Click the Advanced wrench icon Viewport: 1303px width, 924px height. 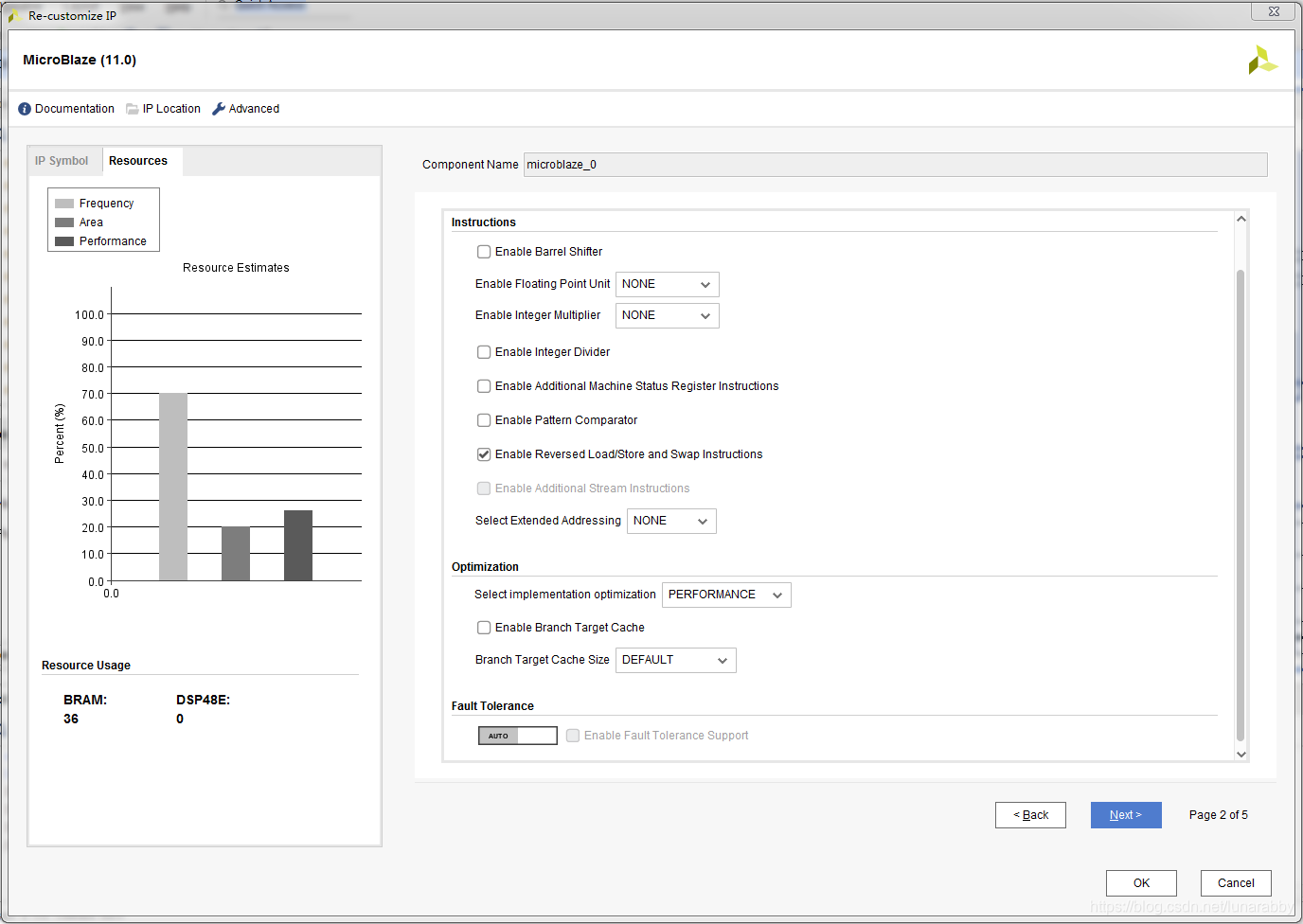point(219,109)
